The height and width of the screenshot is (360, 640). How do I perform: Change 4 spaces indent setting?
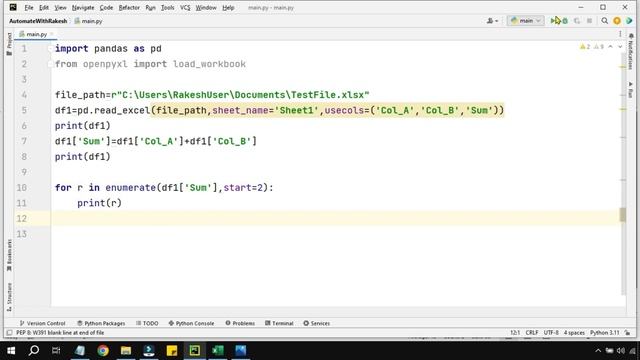(574, 333)
